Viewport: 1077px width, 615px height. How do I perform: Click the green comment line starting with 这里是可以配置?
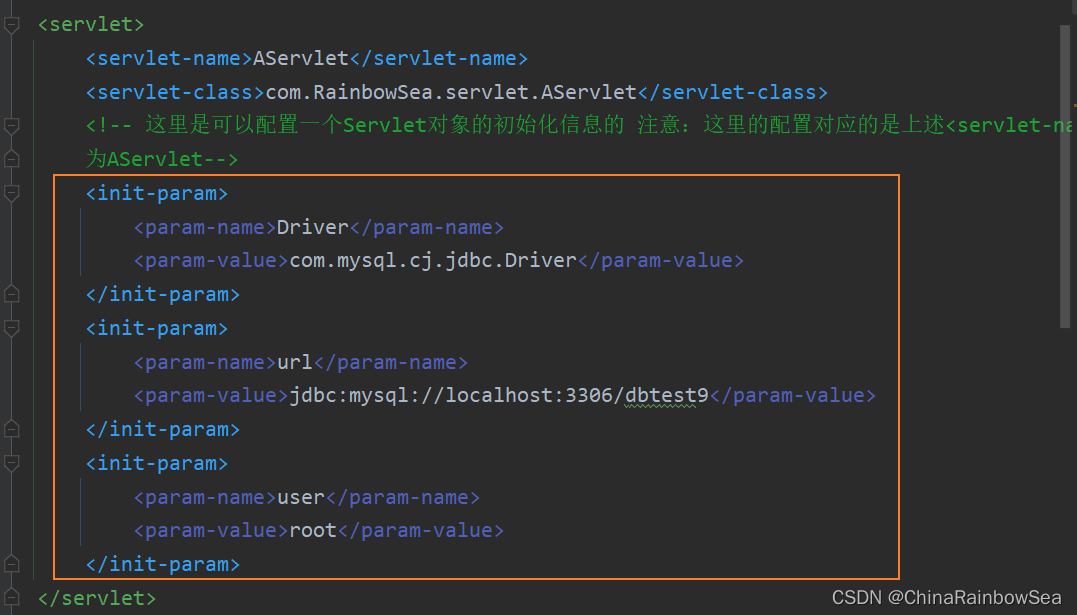click(x=579, y=125)
